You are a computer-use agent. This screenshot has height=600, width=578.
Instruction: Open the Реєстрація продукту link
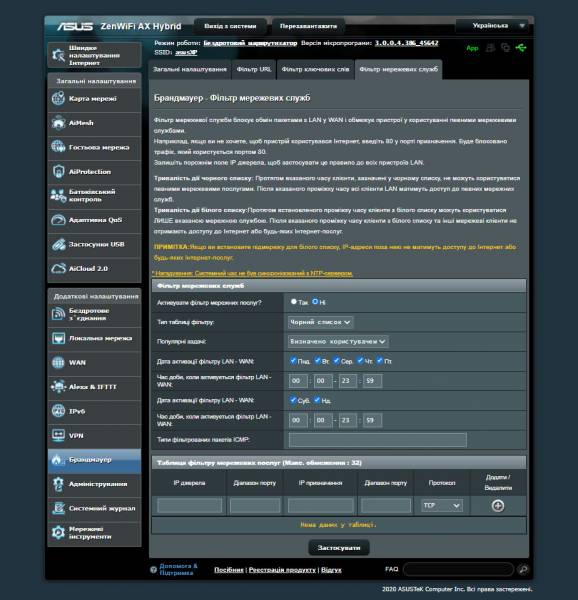pyautogui.click(x=282, y=570)
